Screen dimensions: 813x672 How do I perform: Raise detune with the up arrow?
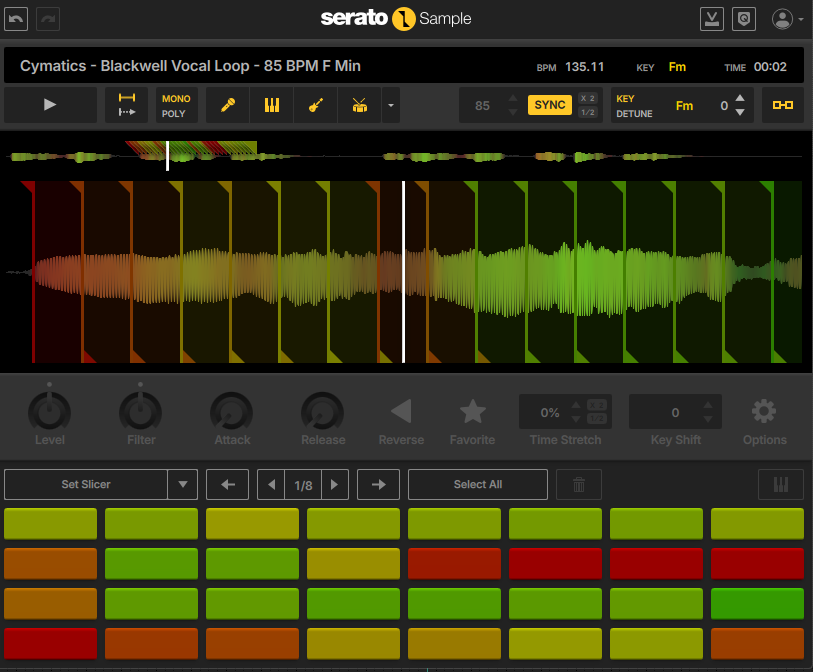point(740,98)
